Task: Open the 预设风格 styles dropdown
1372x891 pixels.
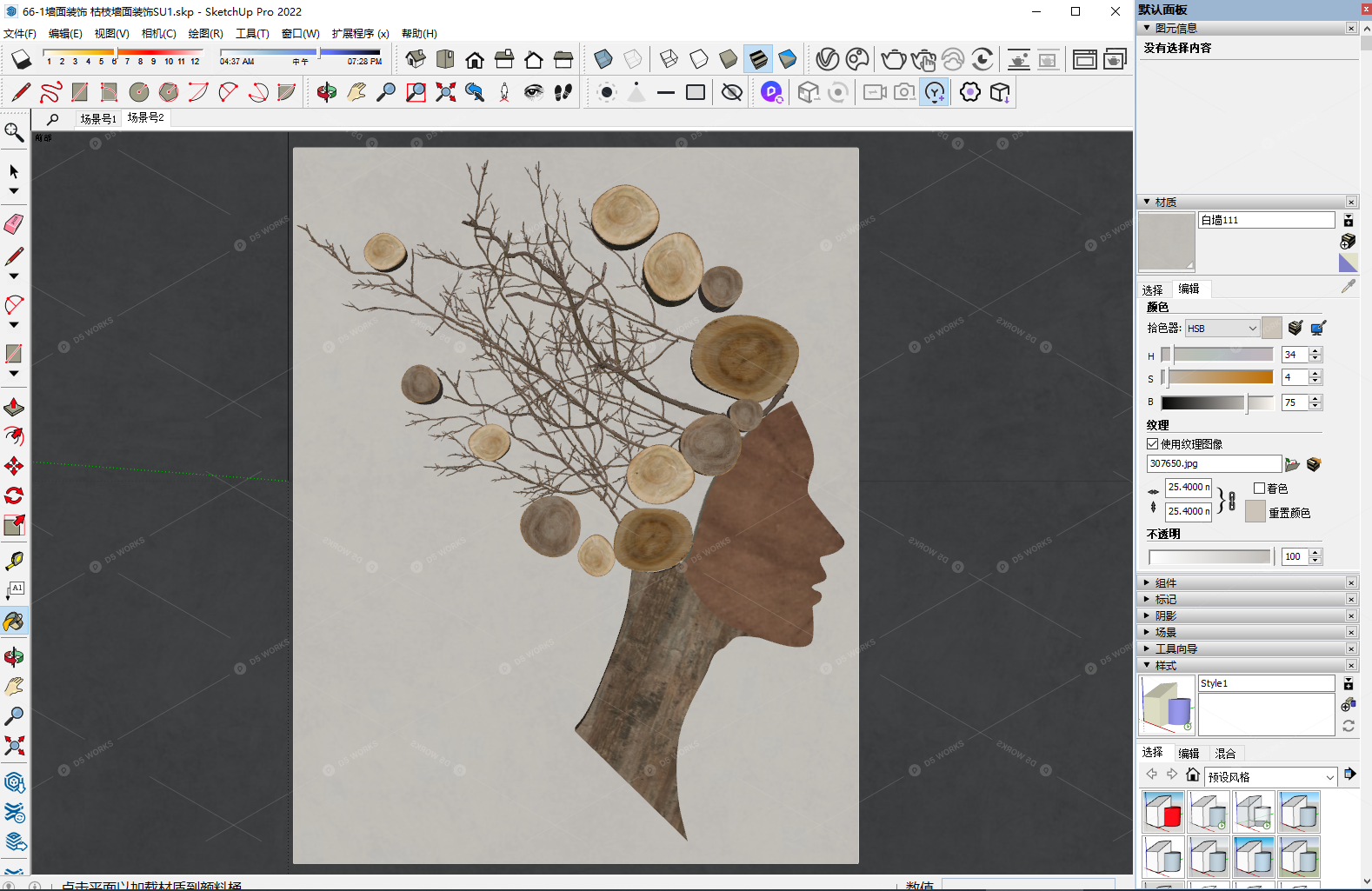Action: click(1270, 776)
